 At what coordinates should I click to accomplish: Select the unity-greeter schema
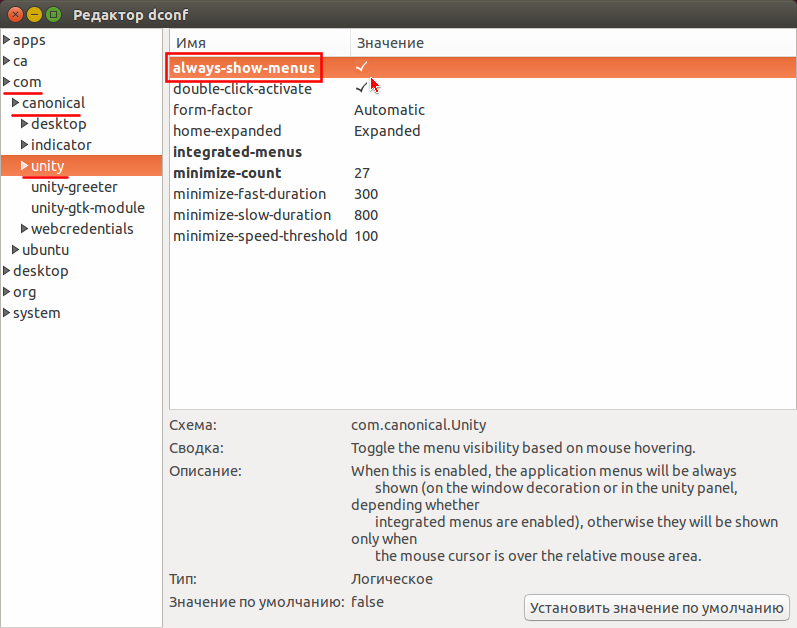(x=74, y=187)
